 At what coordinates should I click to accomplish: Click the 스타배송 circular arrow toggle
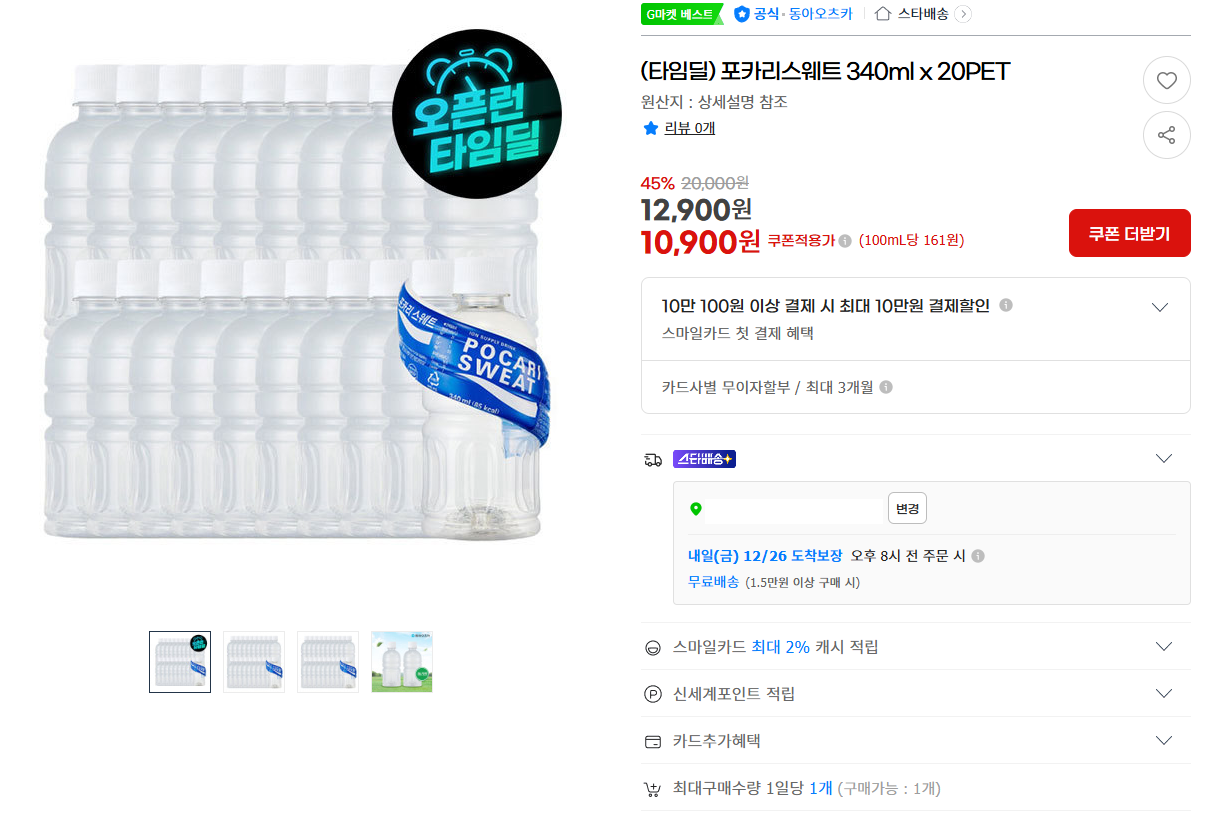click(x=961, y=14)
